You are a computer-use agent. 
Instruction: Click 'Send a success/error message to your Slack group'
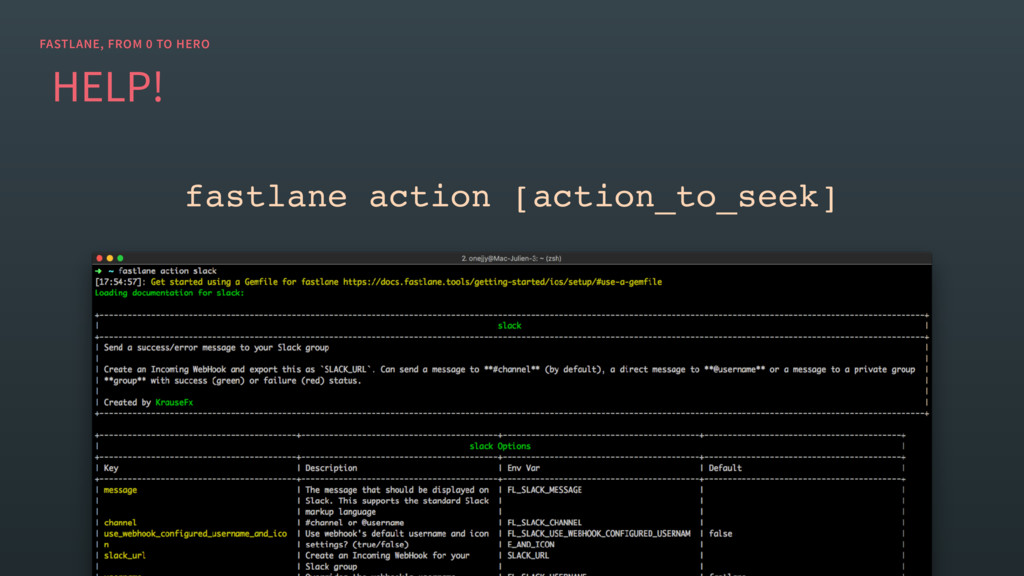[216, 348]
